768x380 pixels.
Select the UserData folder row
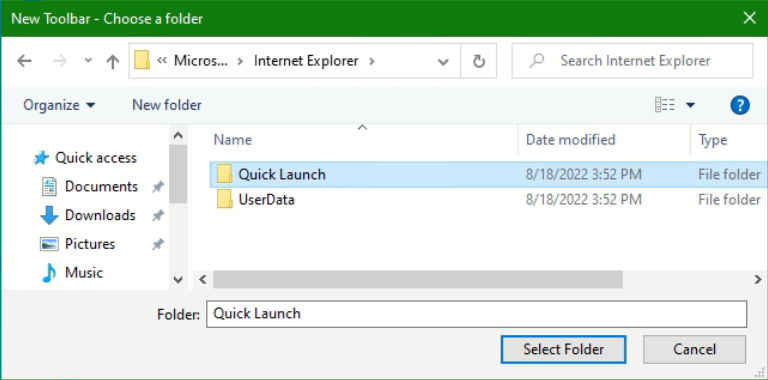click(x=488, y=200)
